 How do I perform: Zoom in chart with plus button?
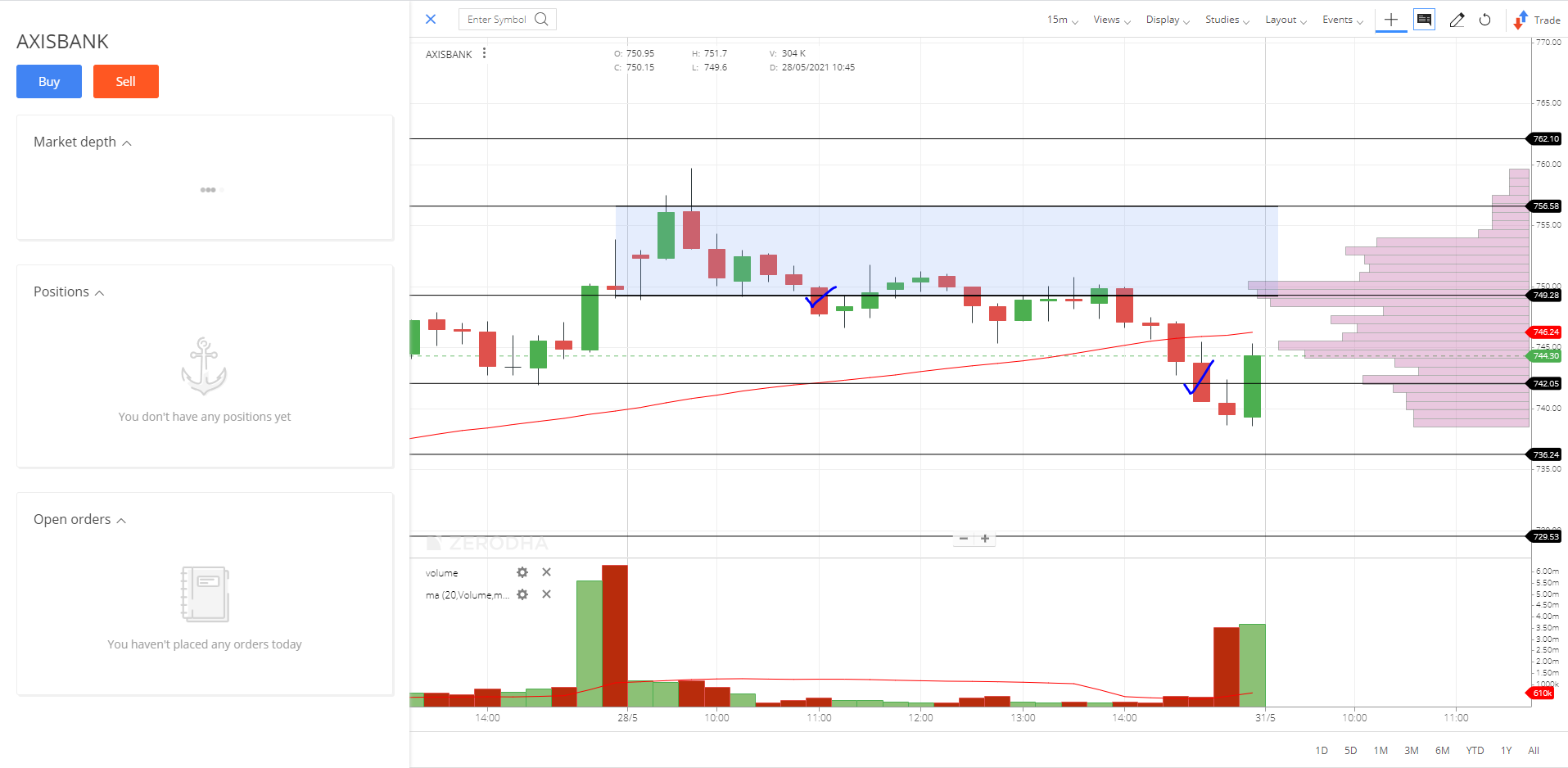point(985,539)
